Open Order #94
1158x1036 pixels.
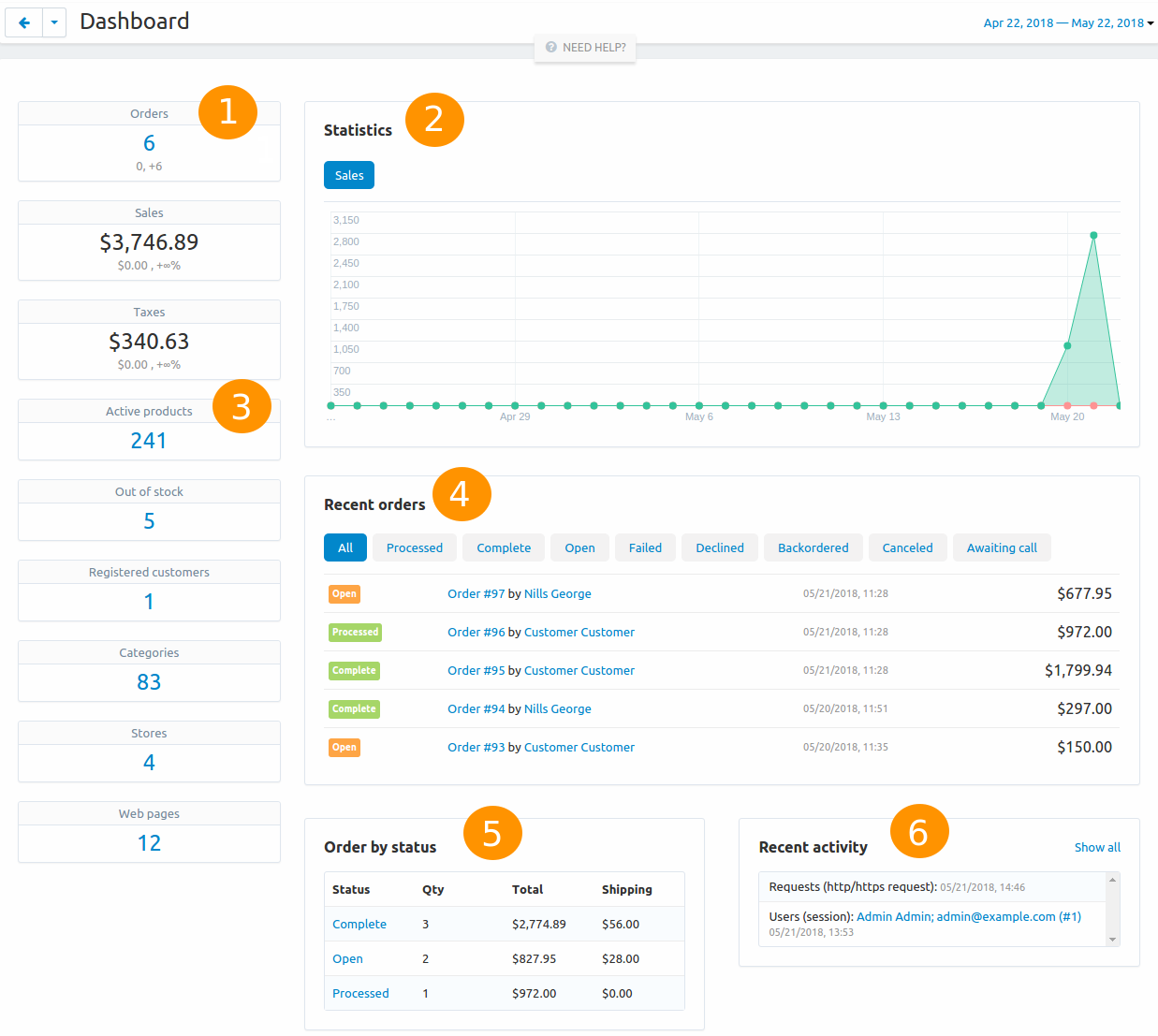pos(476,708)
